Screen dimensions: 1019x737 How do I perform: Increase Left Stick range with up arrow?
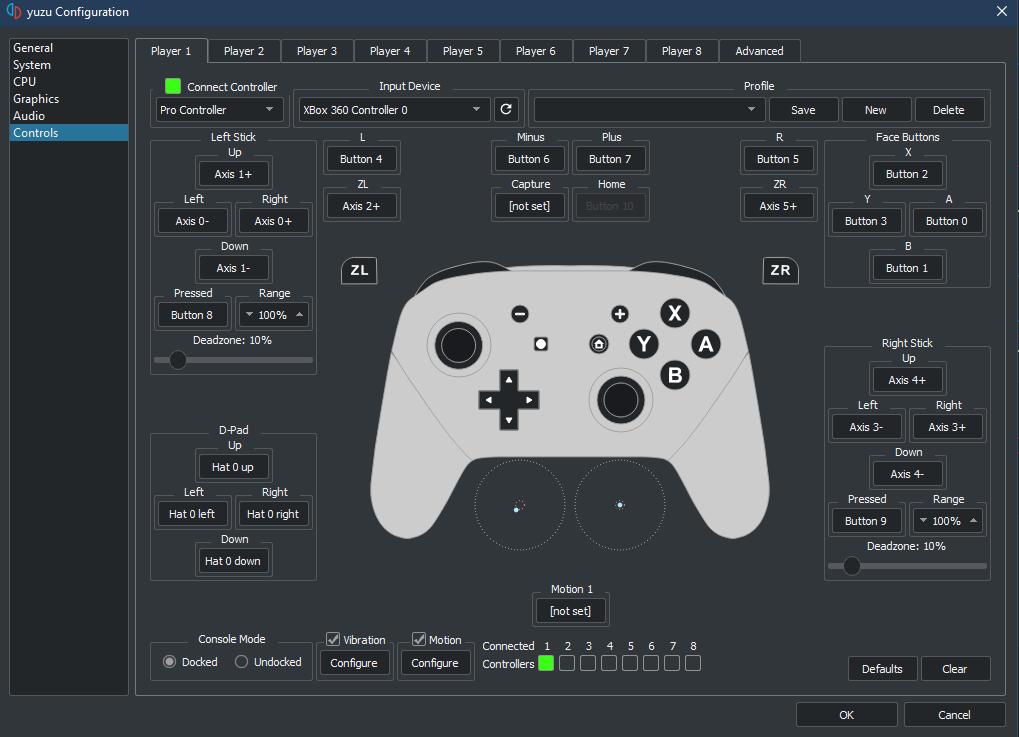pos(300,315)
